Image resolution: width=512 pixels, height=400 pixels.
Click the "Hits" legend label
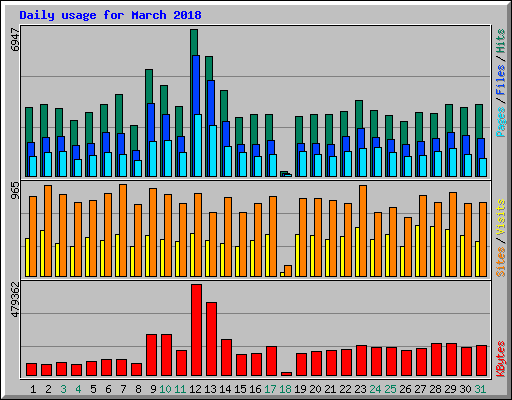click(x=500, y=41)
